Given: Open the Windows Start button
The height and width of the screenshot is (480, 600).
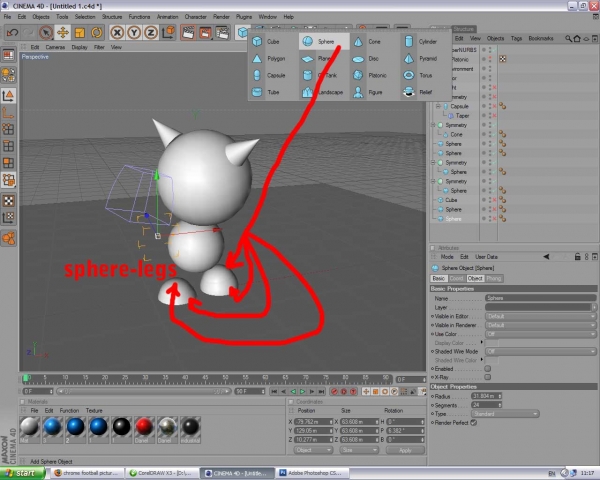Looking at the screenshot, I should (23, 473).
